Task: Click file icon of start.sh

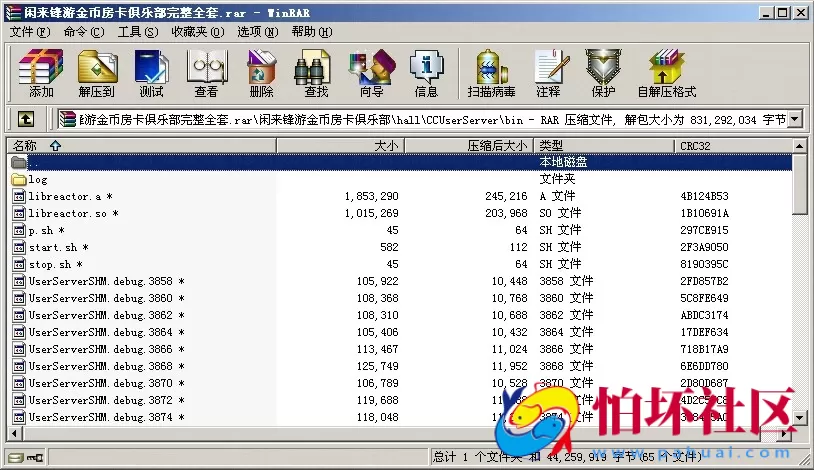Action: [x=19, y=247]
